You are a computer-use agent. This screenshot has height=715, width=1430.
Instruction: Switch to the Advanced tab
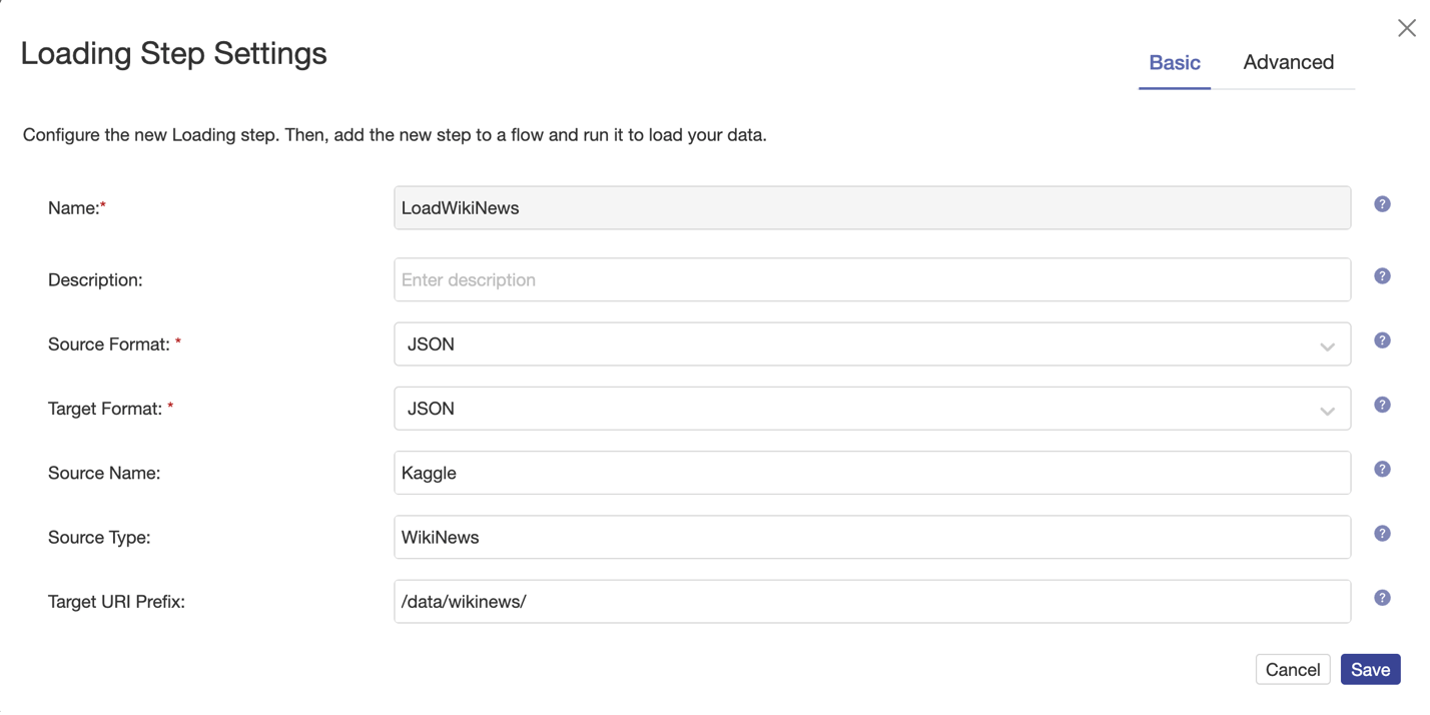(1288, 62)
